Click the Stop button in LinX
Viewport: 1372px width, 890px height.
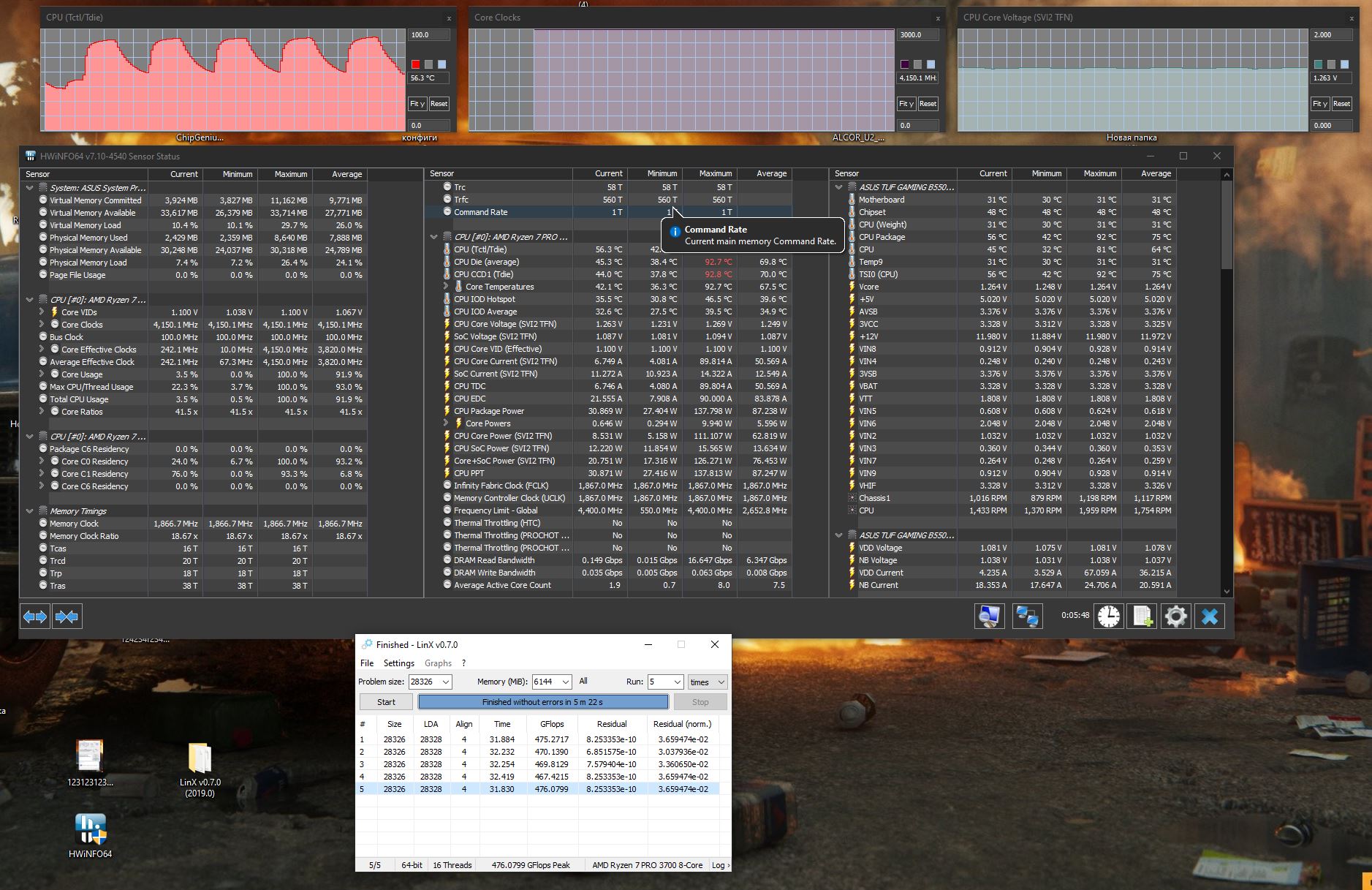700,702
